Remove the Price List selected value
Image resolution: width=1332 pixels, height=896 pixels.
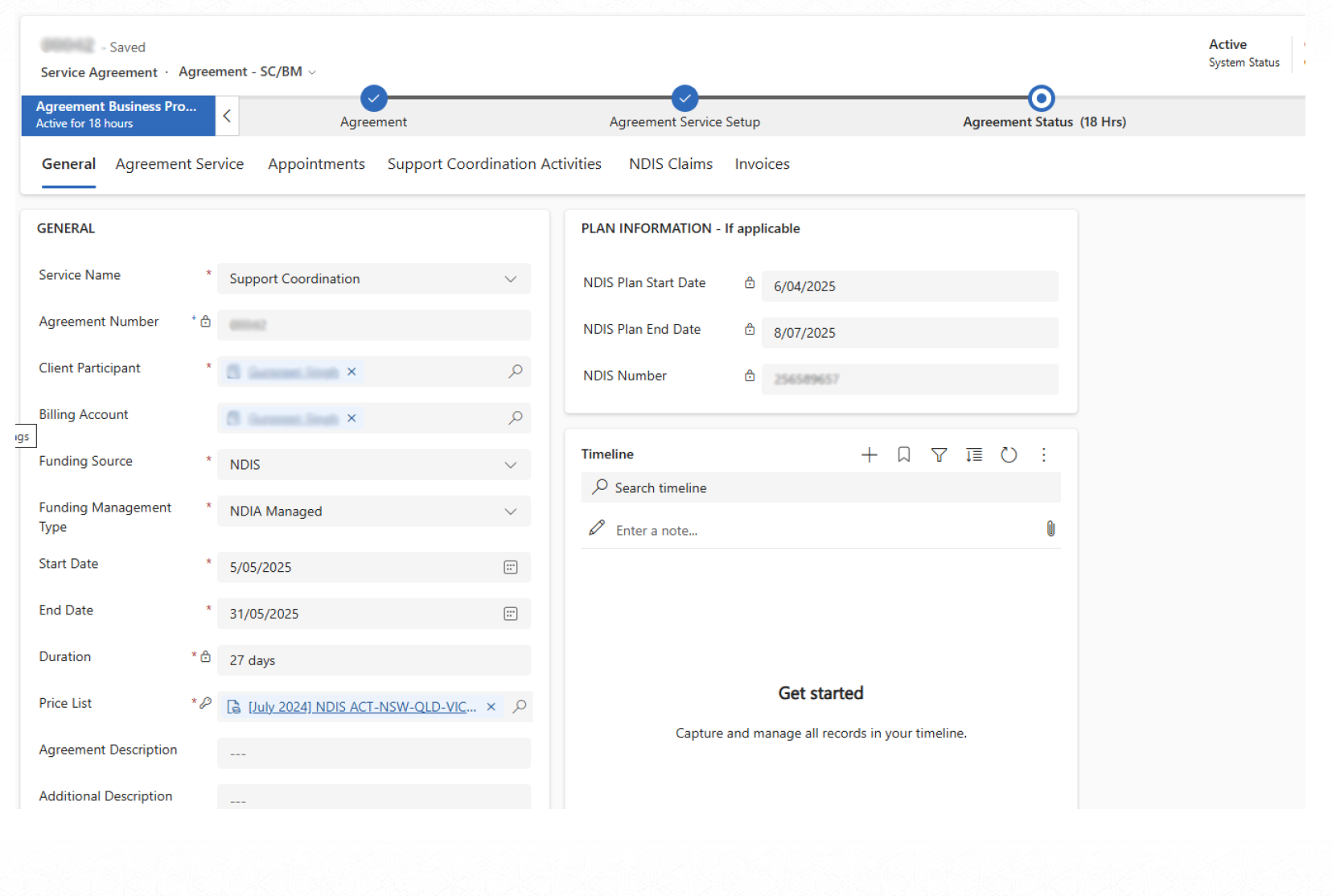(491, 707)
